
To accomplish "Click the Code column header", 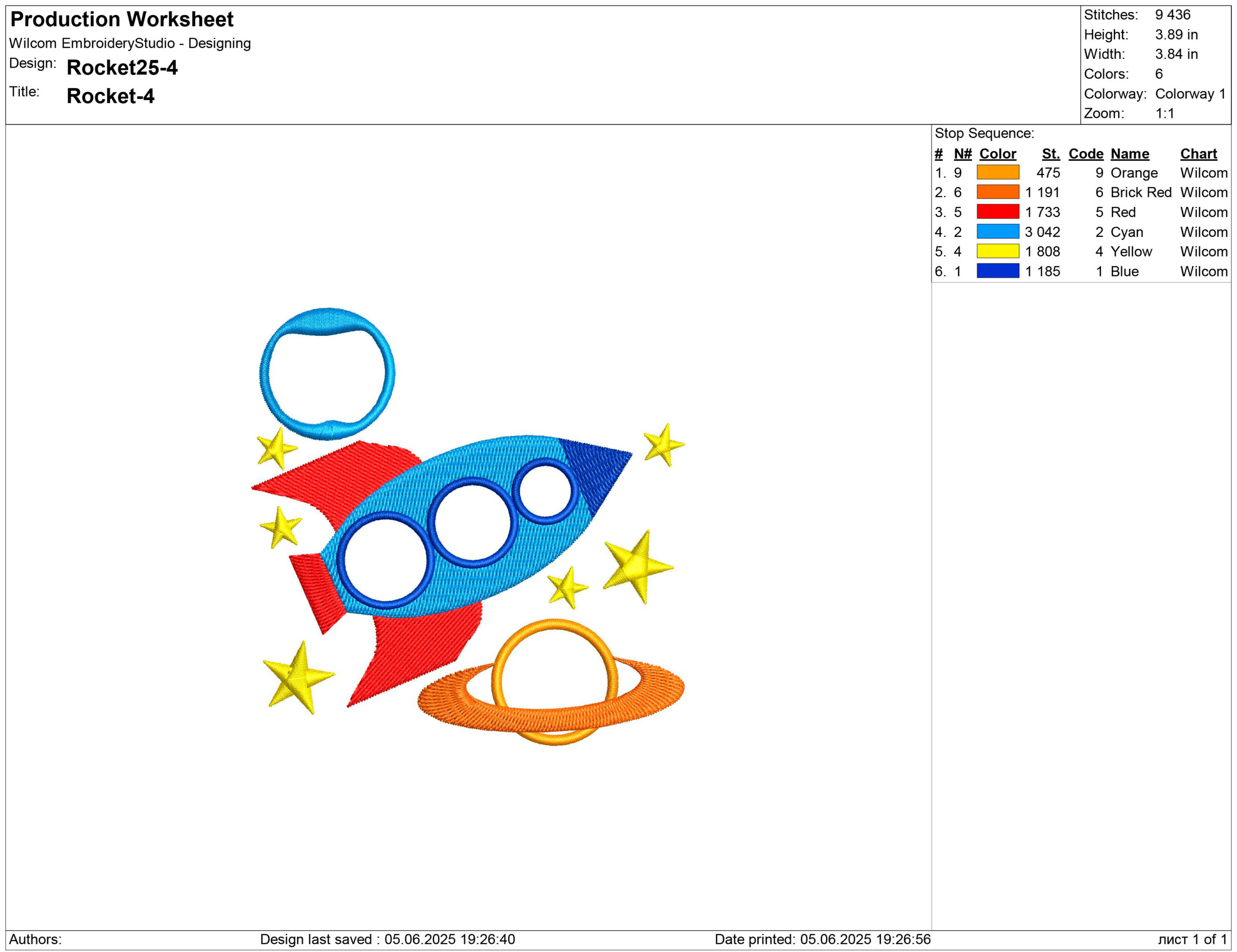I will tap(1085, 154).
